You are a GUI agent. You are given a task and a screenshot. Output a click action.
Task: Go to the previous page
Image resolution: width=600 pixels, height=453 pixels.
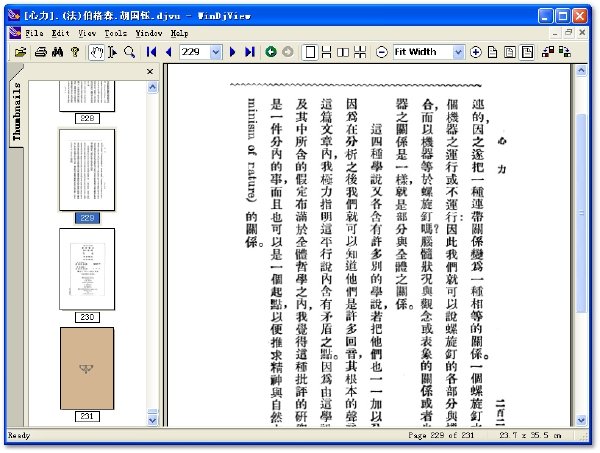coord(168,52)
